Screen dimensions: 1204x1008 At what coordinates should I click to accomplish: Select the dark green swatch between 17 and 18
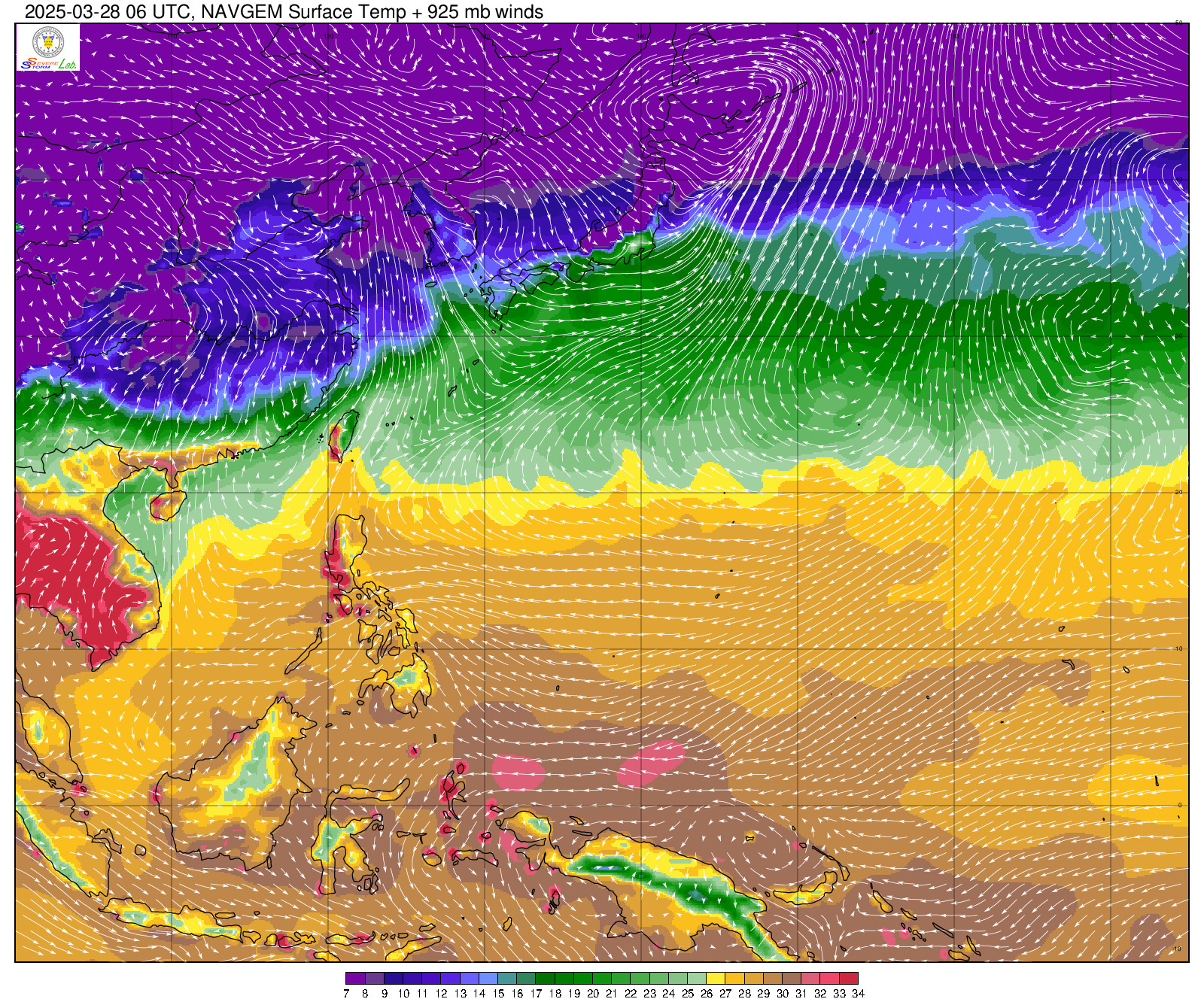point(546,978)
